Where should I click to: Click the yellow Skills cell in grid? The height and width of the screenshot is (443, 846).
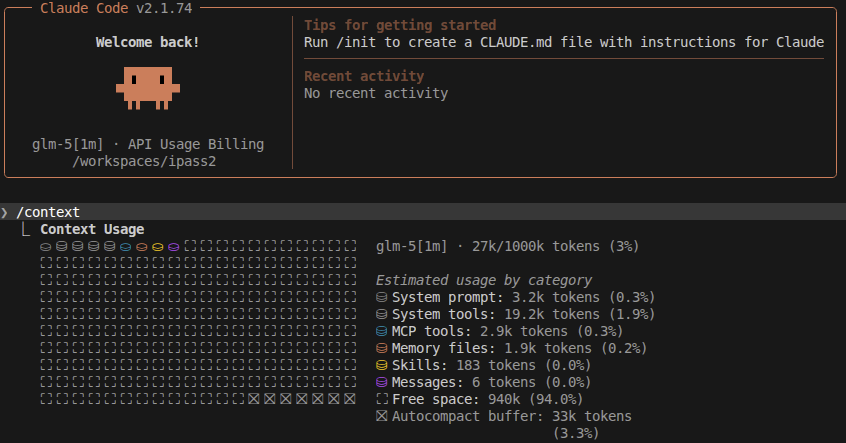tap(158, 247)
